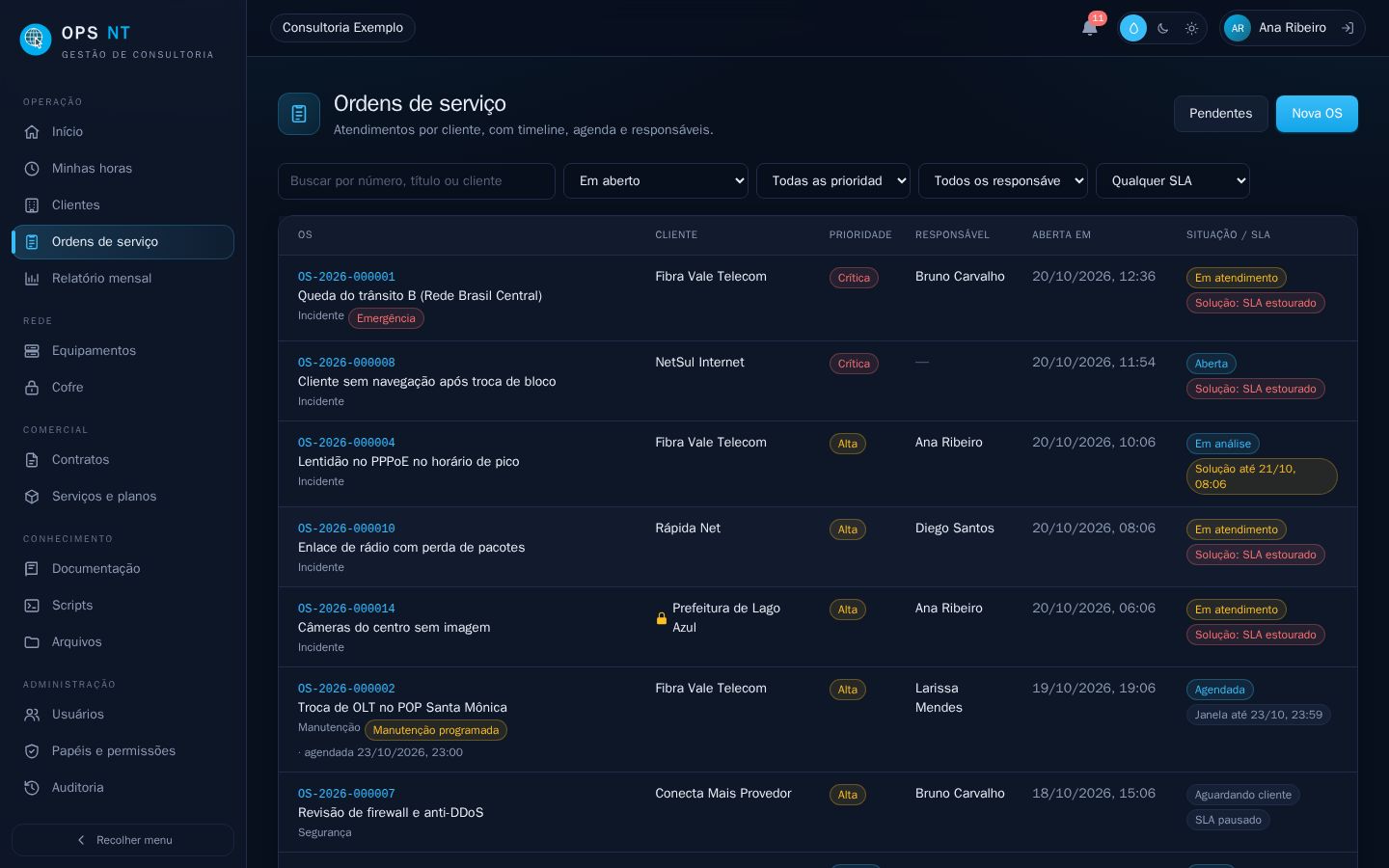This screenshot has height=868, width=1389.
Task: Open the Em aberto status dropdown
Action: click(656, 181)
